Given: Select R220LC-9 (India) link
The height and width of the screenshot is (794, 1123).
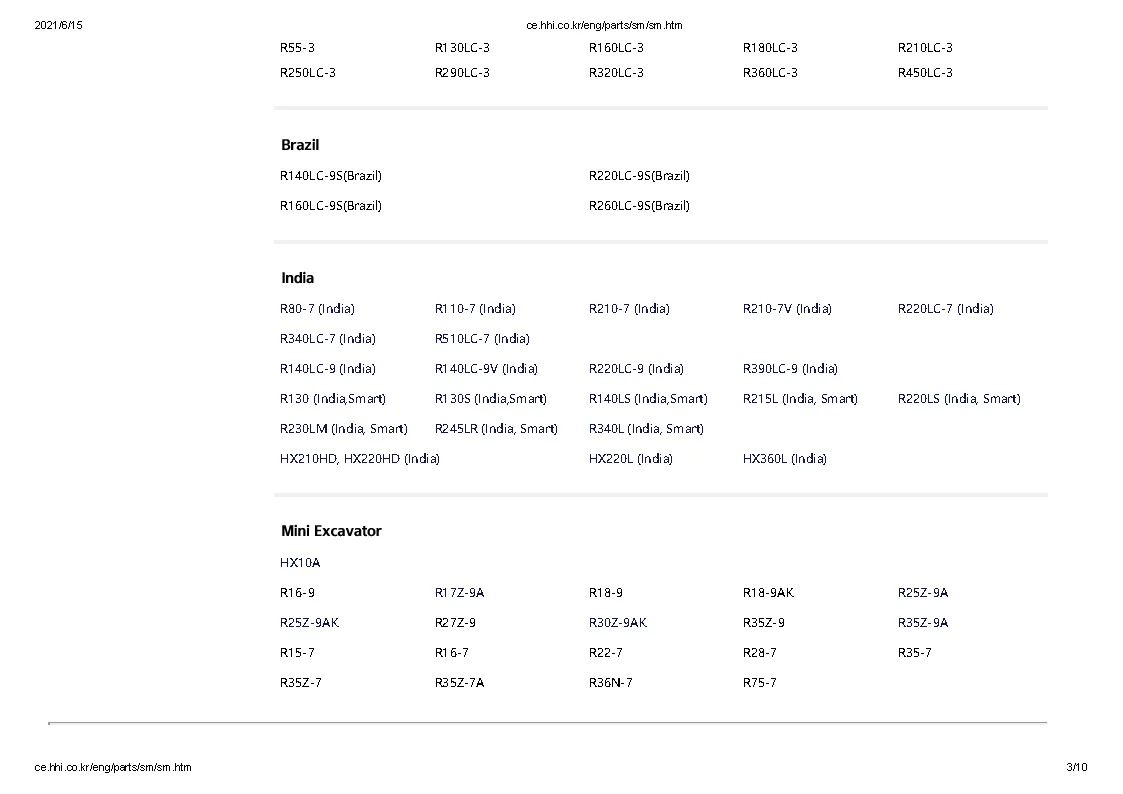Looking at the screenshot, I should [636, 369].
